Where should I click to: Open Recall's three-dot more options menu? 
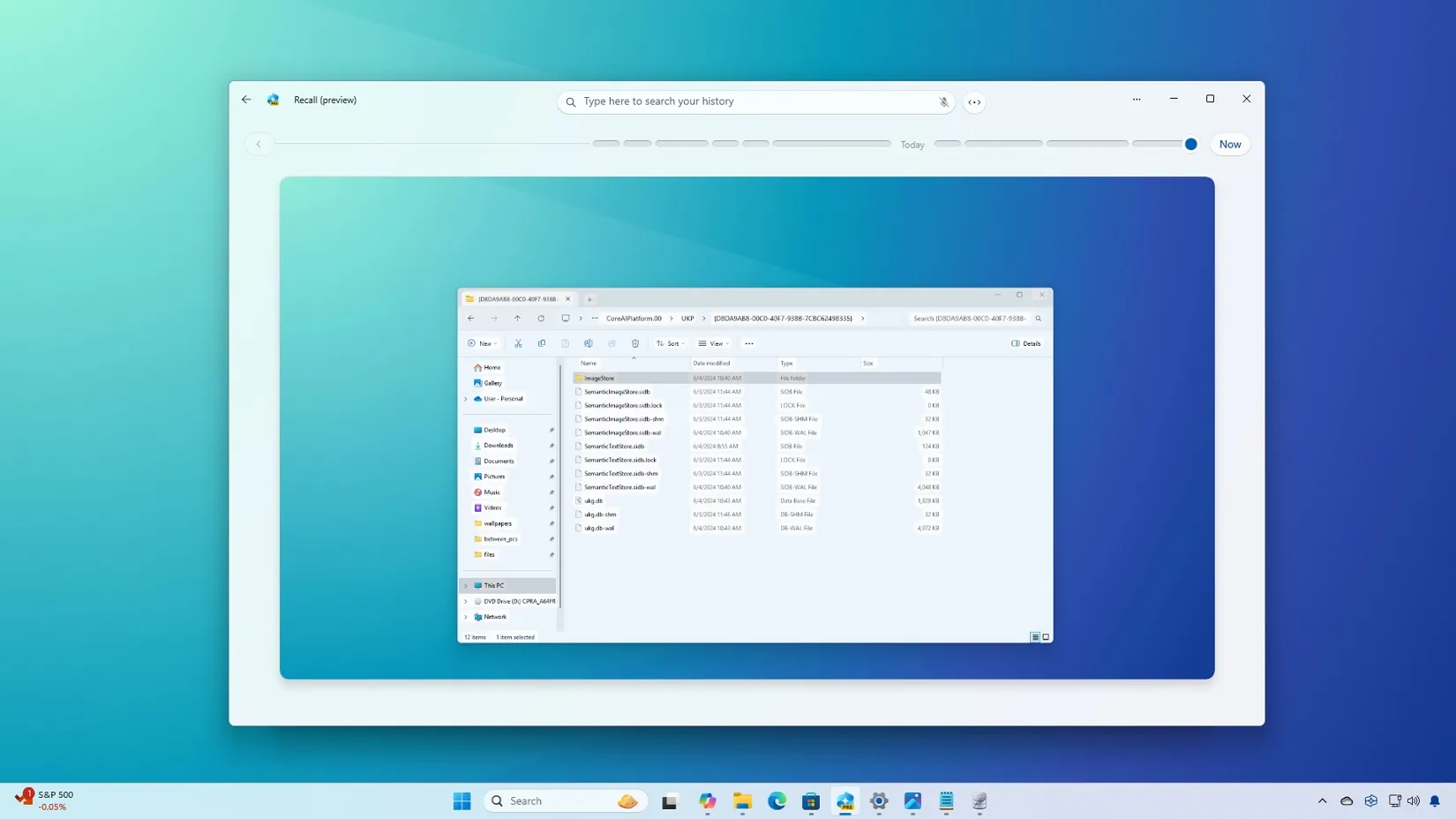pos(1137,99)
